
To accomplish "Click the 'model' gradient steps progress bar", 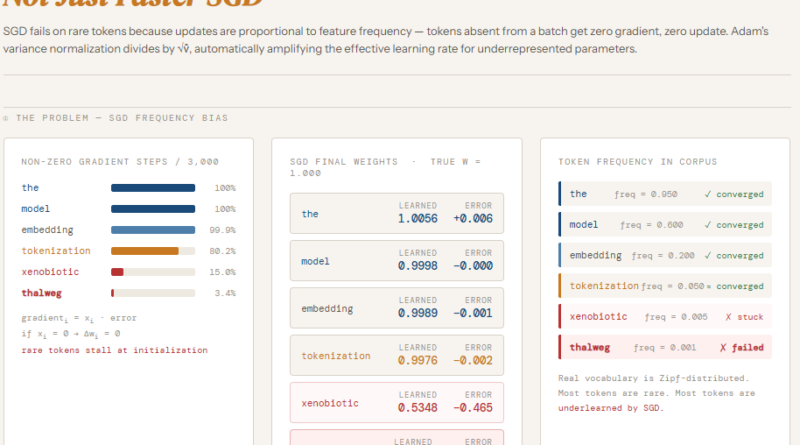I will coord(153,209).
